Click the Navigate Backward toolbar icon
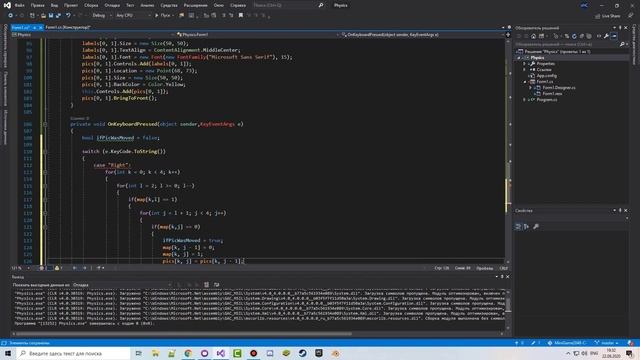 (x=11, y=15)
